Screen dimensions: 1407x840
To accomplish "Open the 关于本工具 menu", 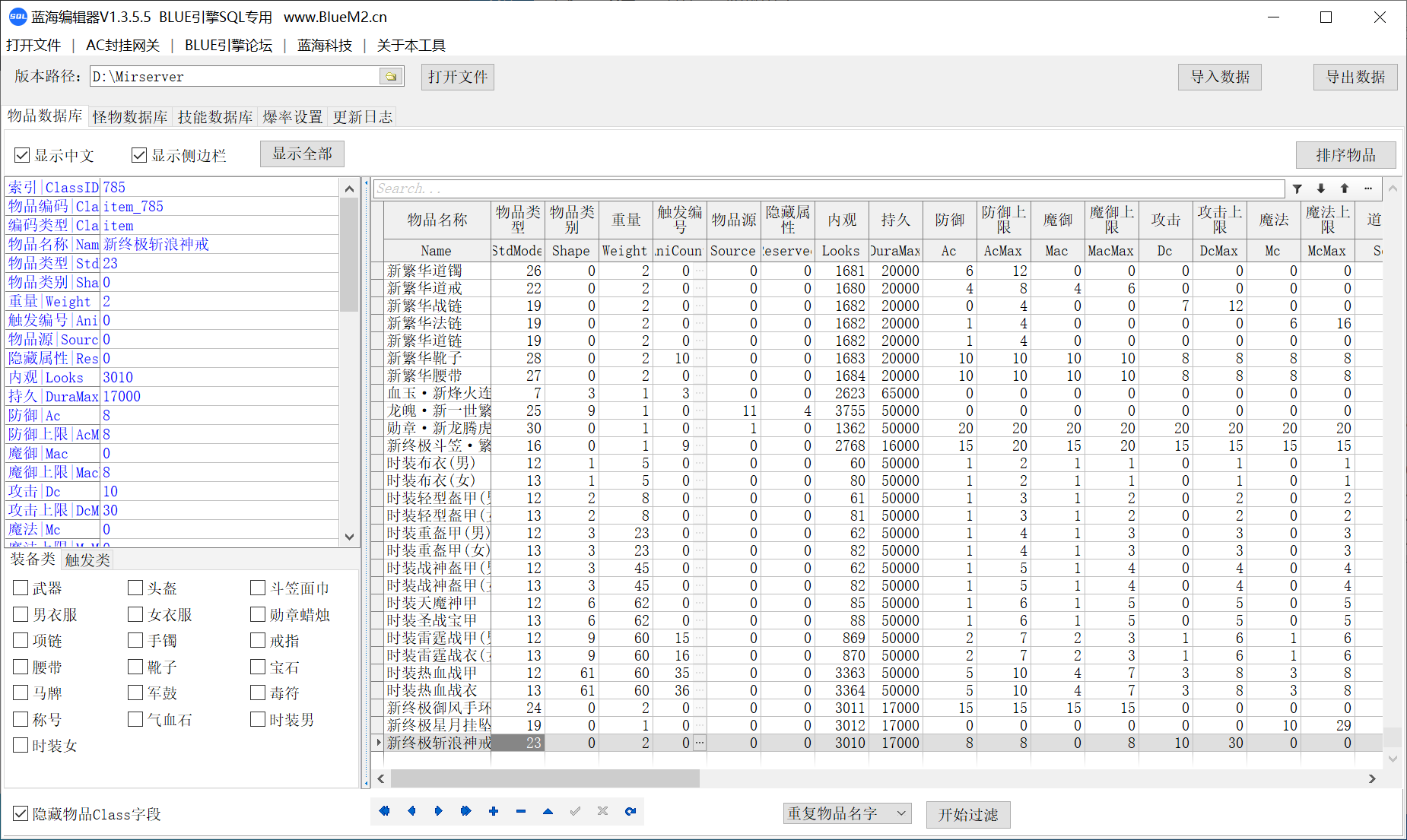I will (411, 46).
